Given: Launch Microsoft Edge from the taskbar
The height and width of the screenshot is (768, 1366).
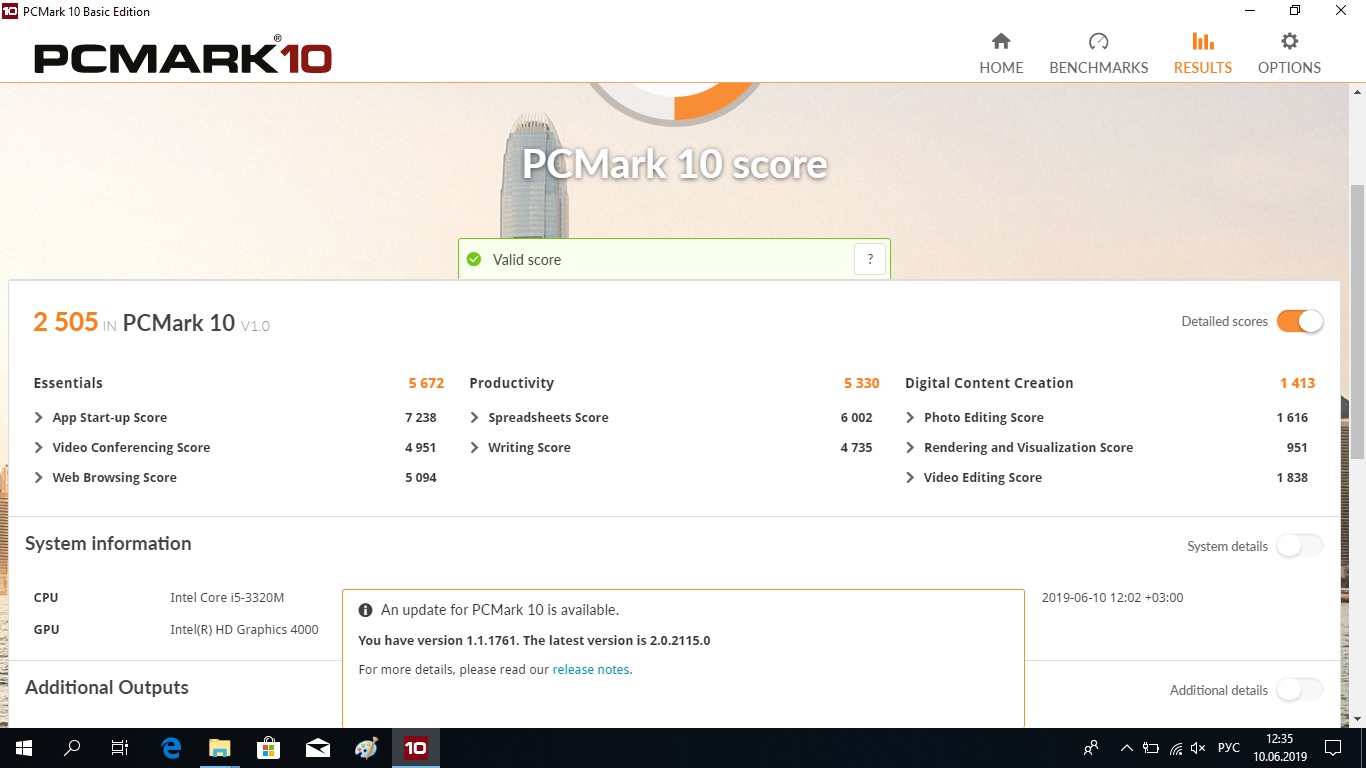Looking at the screenshot, I should pyautogui.click(x=171, y=748).
